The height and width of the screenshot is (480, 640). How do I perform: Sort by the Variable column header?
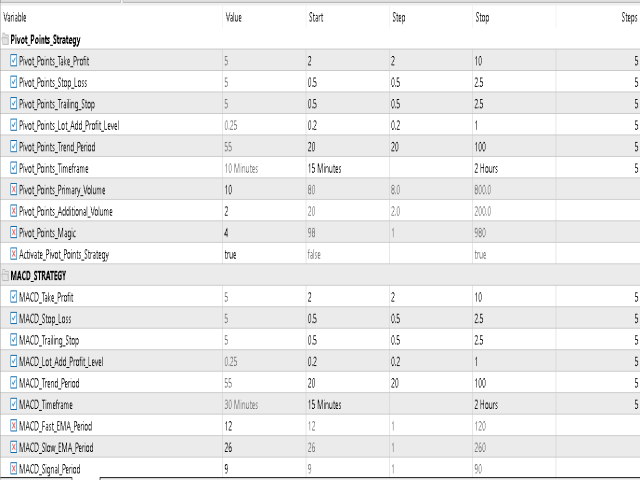(x=15, y=18)
